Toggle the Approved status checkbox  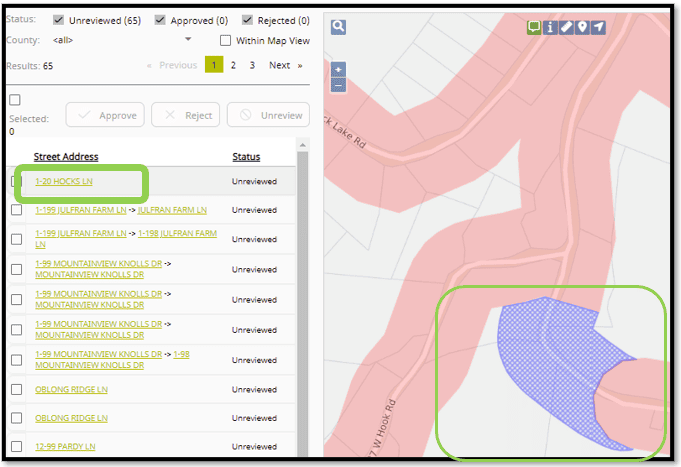coord(161,20)
